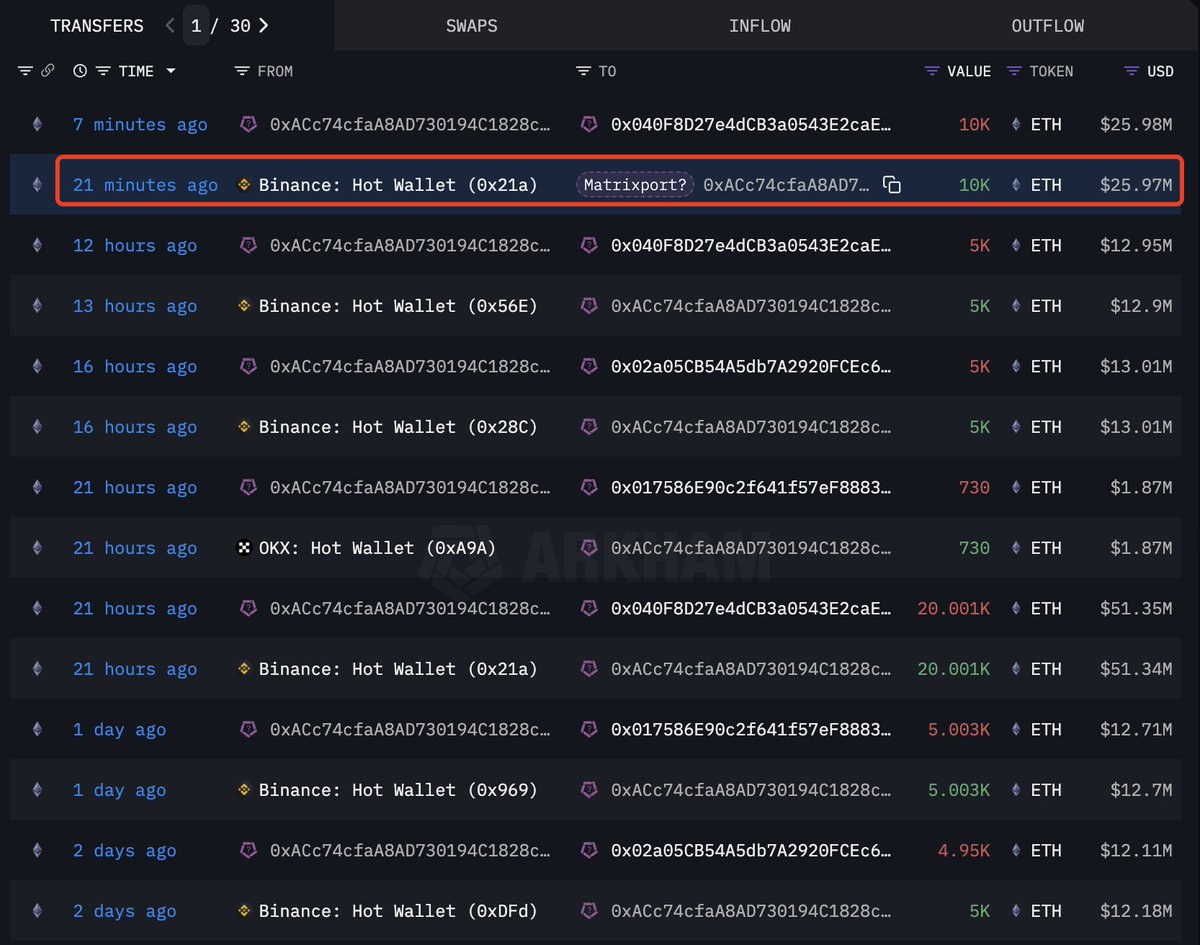Go to next transfers page arrow

coord(264,26)
